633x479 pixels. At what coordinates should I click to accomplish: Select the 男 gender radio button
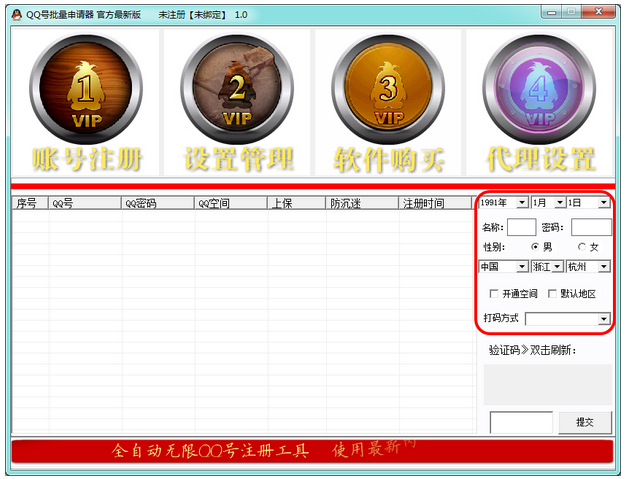click(x=535, y=246)
